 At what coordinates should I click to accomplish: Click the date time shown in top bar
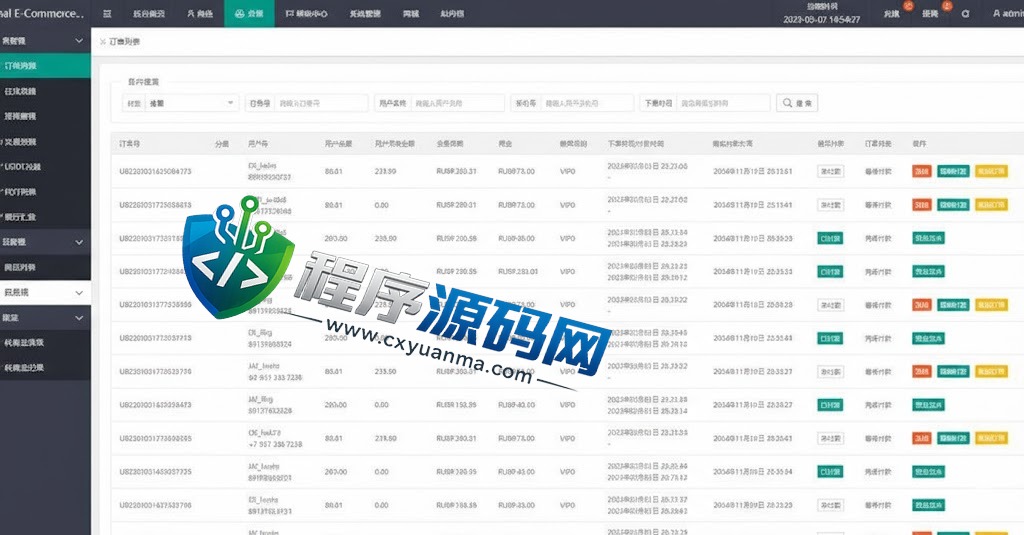[x=822, y=20]
